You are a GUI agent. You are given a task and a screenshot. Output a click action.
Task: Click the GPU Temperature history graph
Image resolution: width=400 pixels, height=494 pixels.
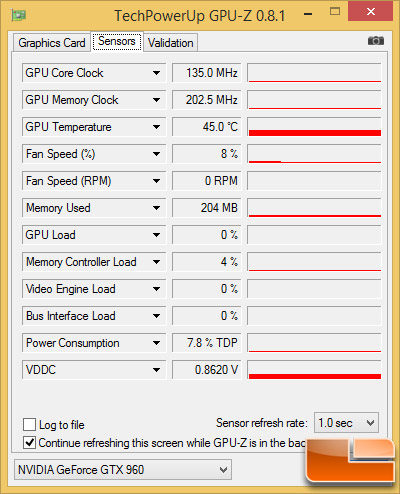[314, 127]
